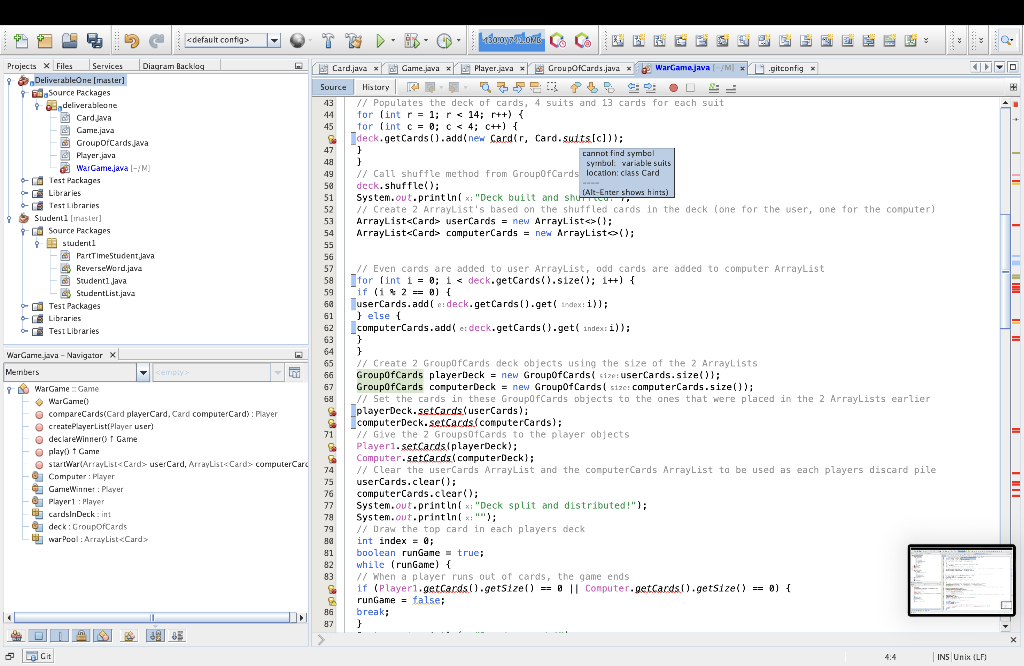Toggle Show Inherited Members filter in Navigator

pyautogui.click(x=17, y=635)
